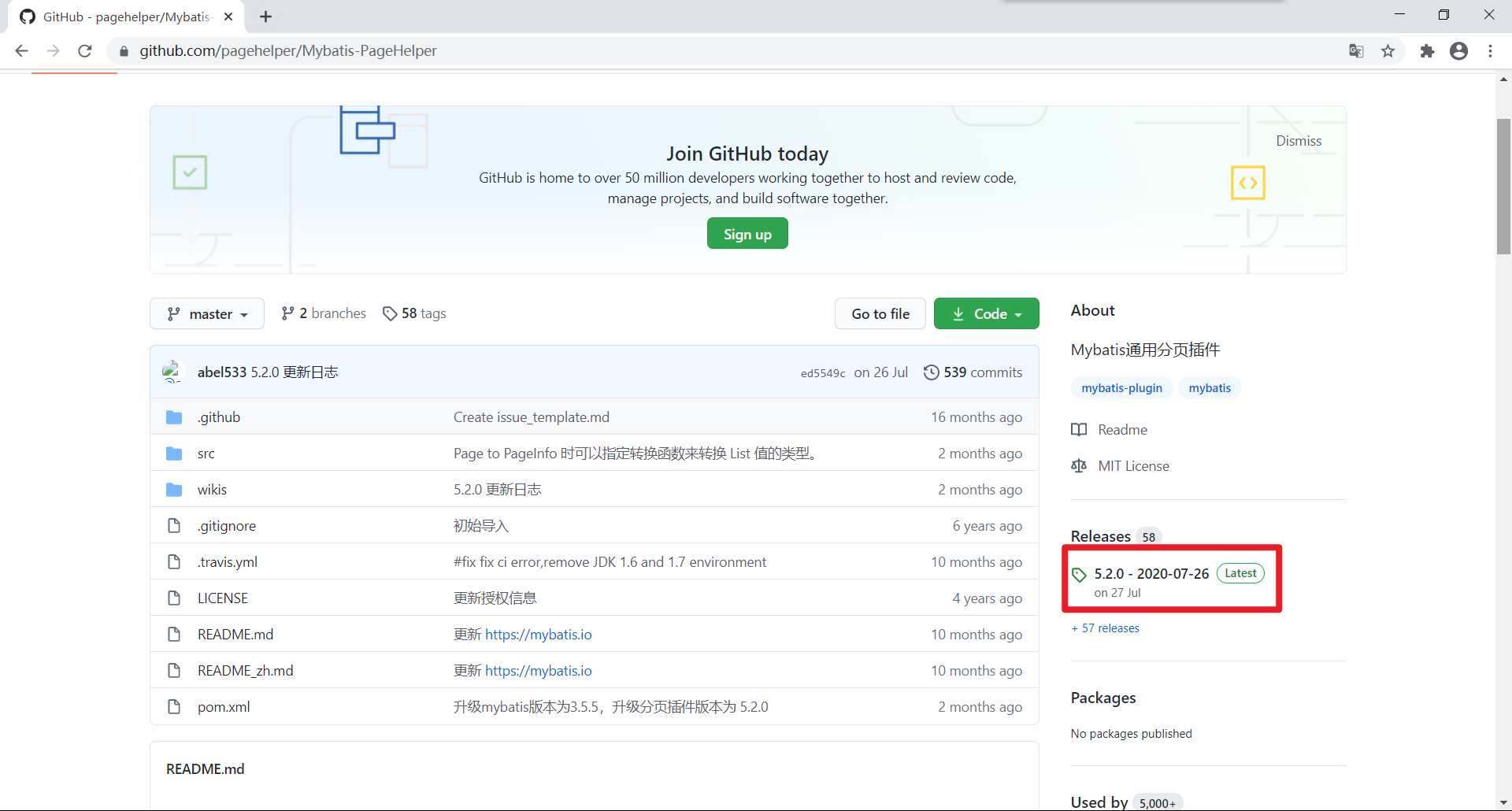1512x811 pixels.
Task: Click the browser forward arrow
Action: coord(53,51)
